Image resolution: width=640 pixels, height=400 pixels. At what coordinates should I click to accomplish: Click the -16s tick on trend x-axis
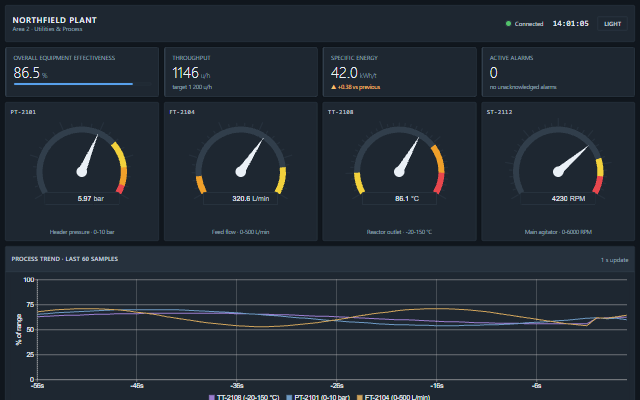pyautogui.click(x=436, y=386)
